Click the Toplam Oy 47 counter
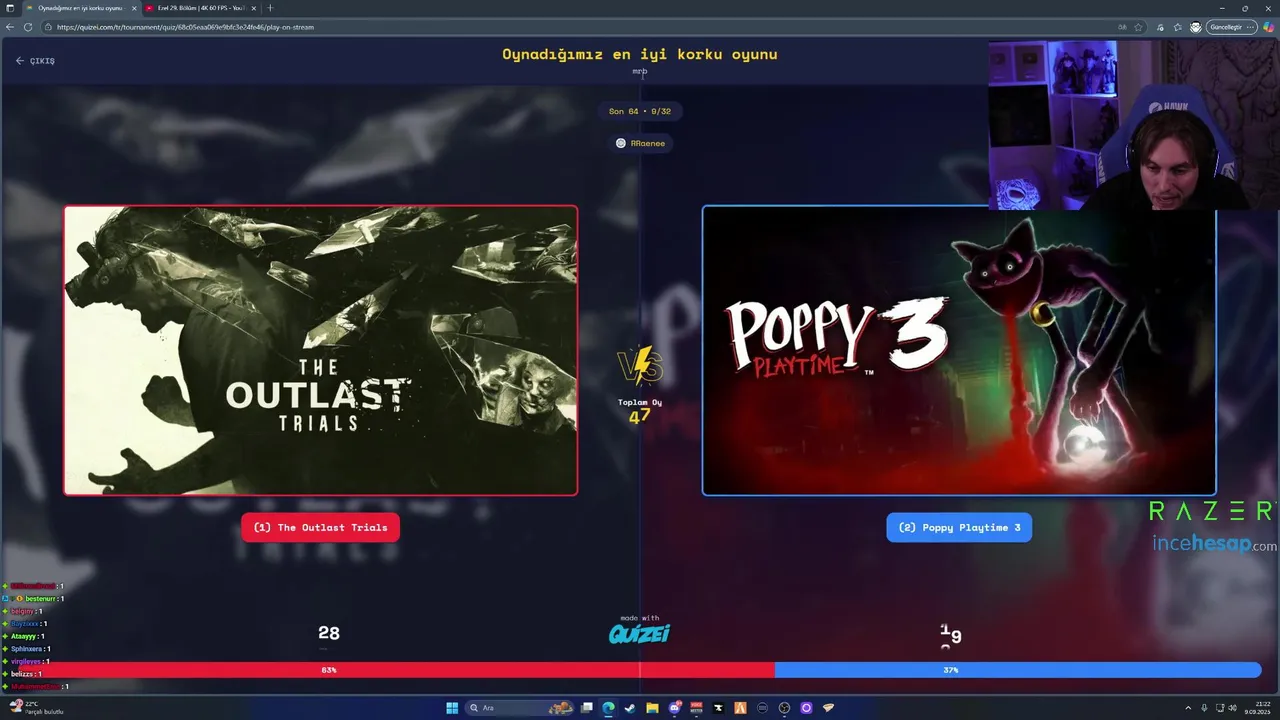 click(640, 411)
